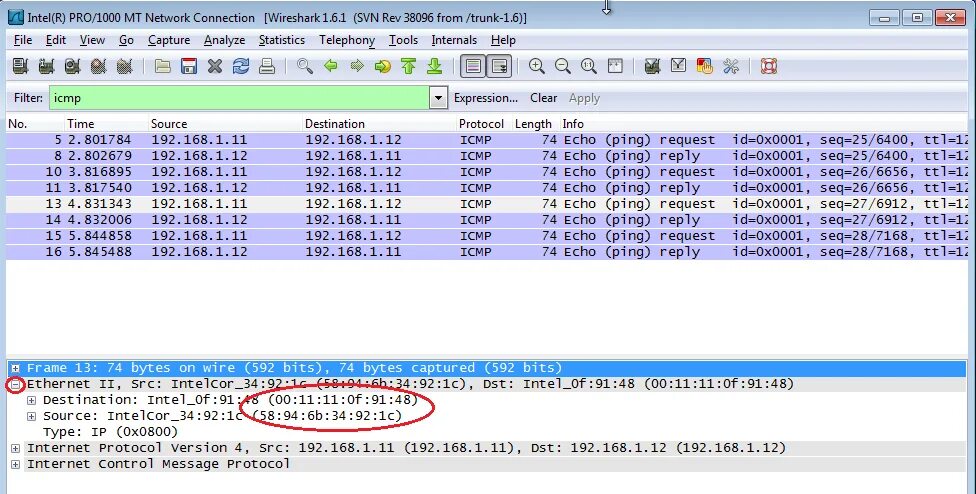Open the Telephony menu
The height and width of the screenshot is (494, 976).
[x=347, y=40]
